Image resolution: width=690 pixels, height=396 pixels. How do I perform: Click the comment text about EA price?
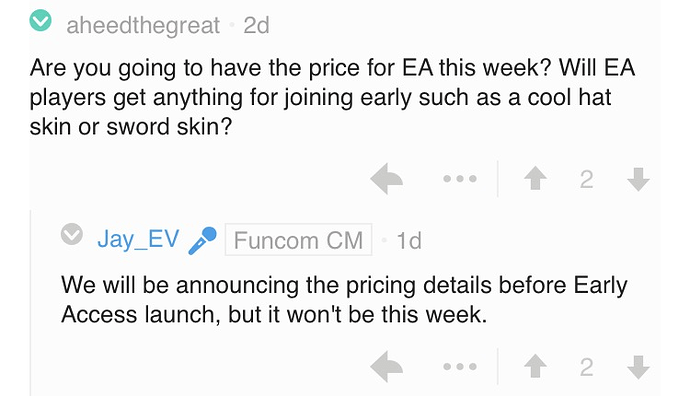coord(332,97)
